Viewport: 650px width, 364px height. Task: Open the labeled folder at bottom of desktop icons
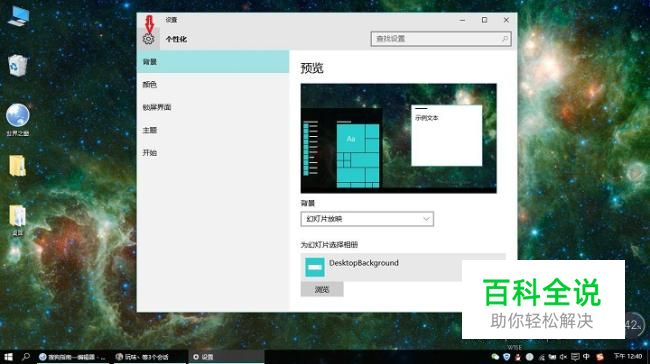[17, 221]
